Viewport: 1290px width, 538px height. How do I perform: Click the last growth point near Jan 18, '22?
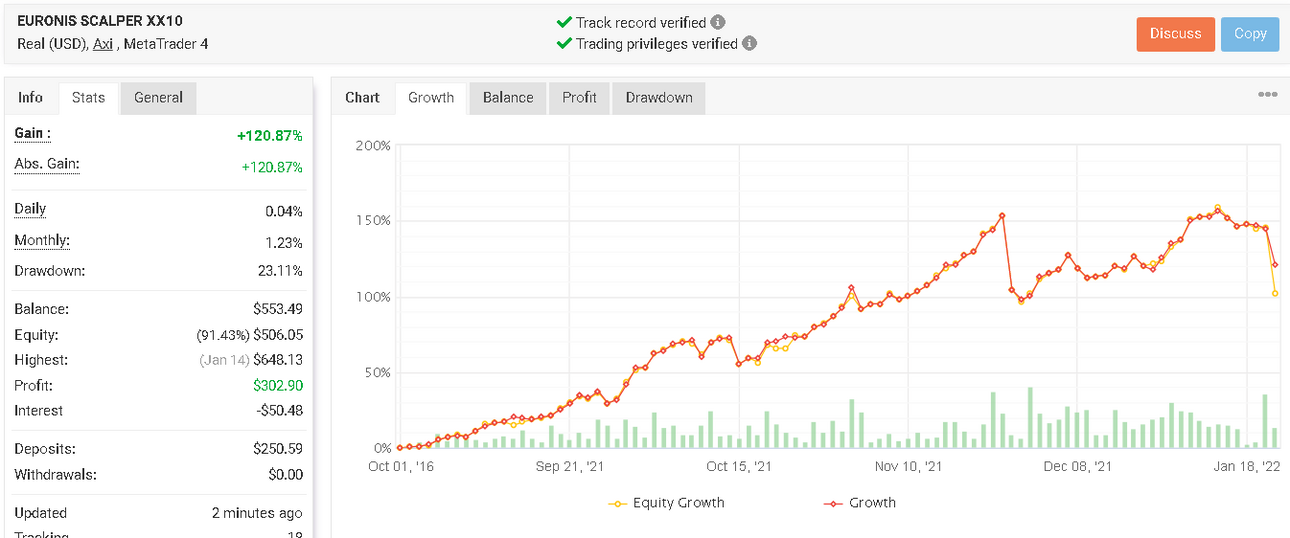[x=1275, y=265]
